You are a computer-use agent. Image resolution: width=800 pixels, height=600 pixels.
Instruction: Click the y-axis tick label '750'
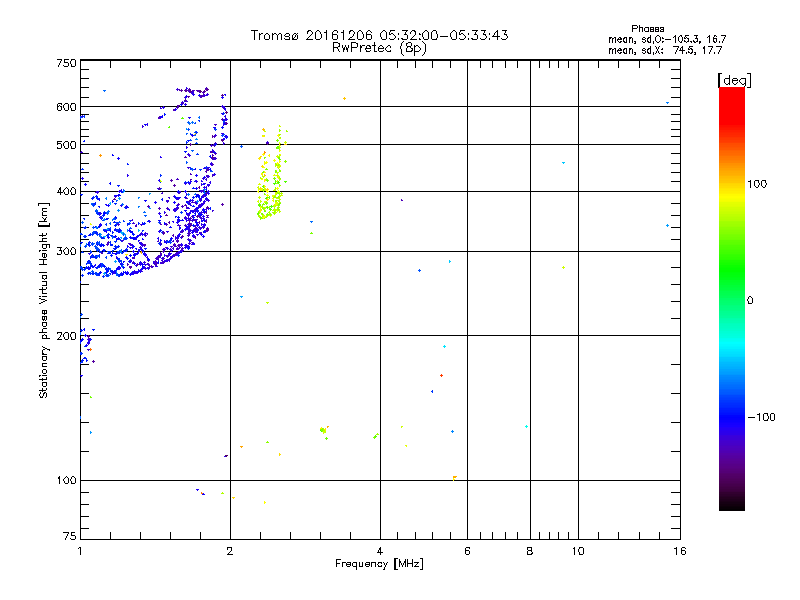pyautogui.click(x=66, y=63)
